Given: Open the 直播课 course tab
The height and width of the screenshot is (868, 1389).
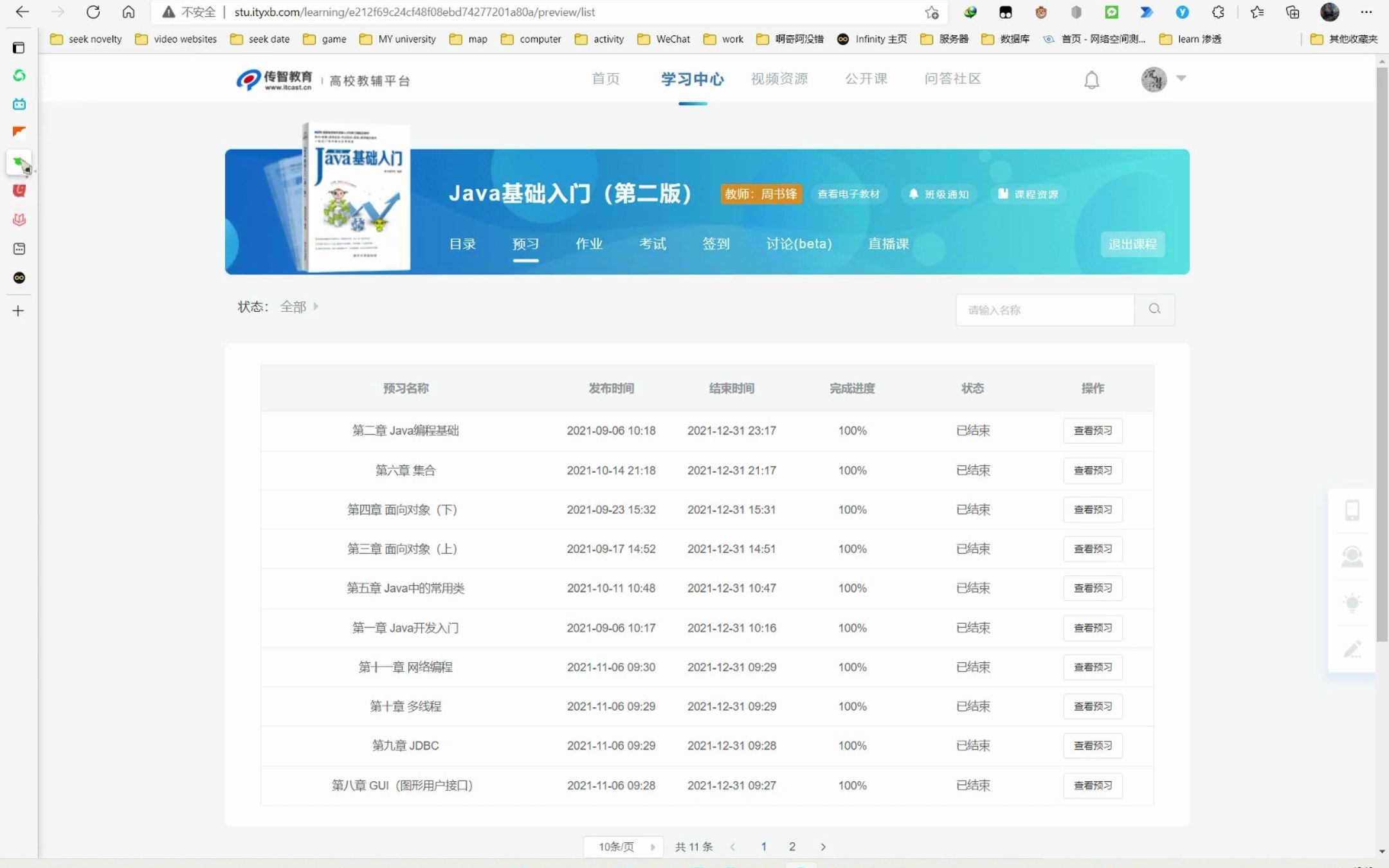Looking at the screenshot, I should (x=889, y=244).
